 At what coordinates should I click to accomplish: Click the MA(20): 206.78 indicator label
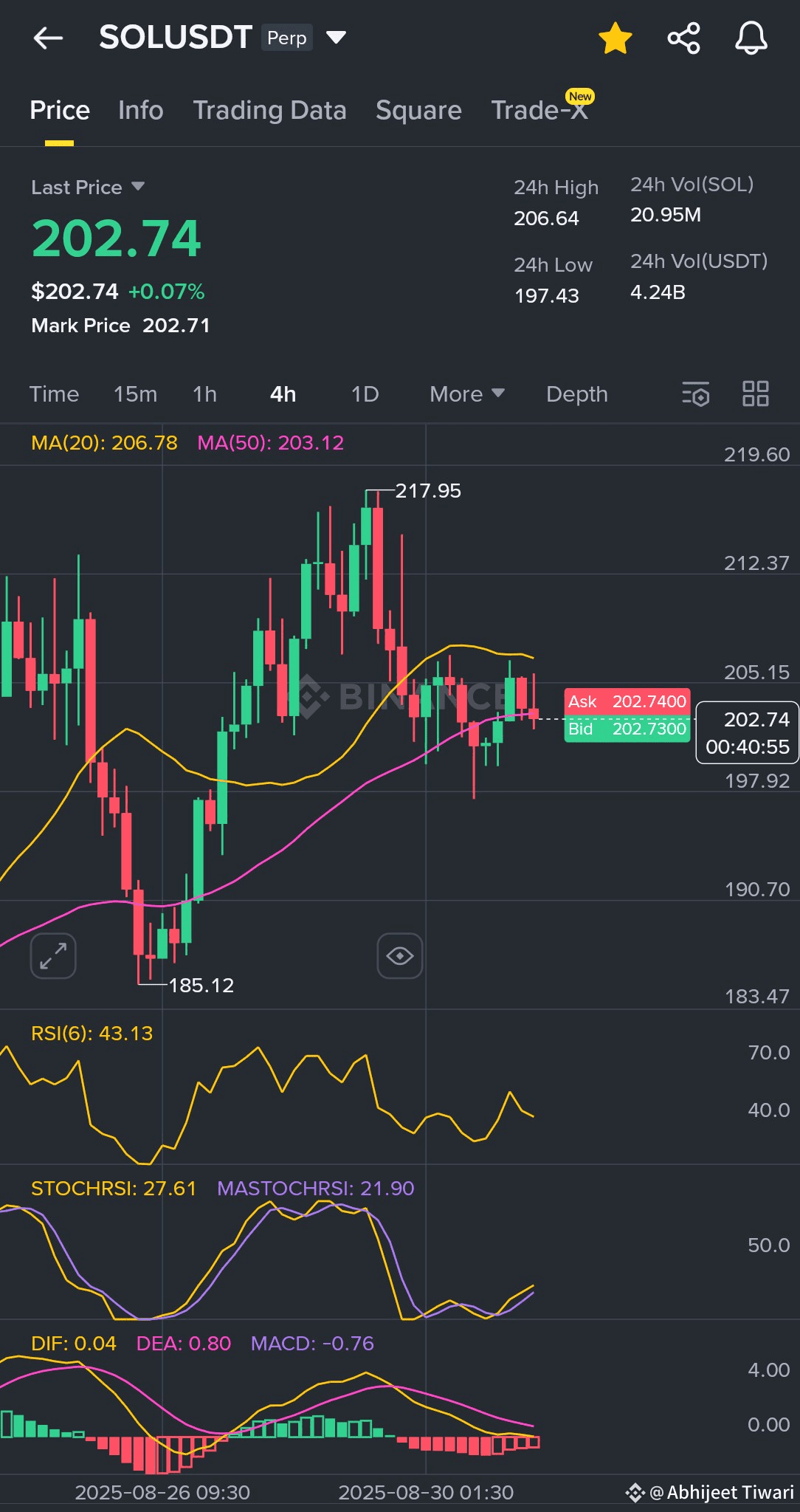pyautogui.click(x=104, y=443)
